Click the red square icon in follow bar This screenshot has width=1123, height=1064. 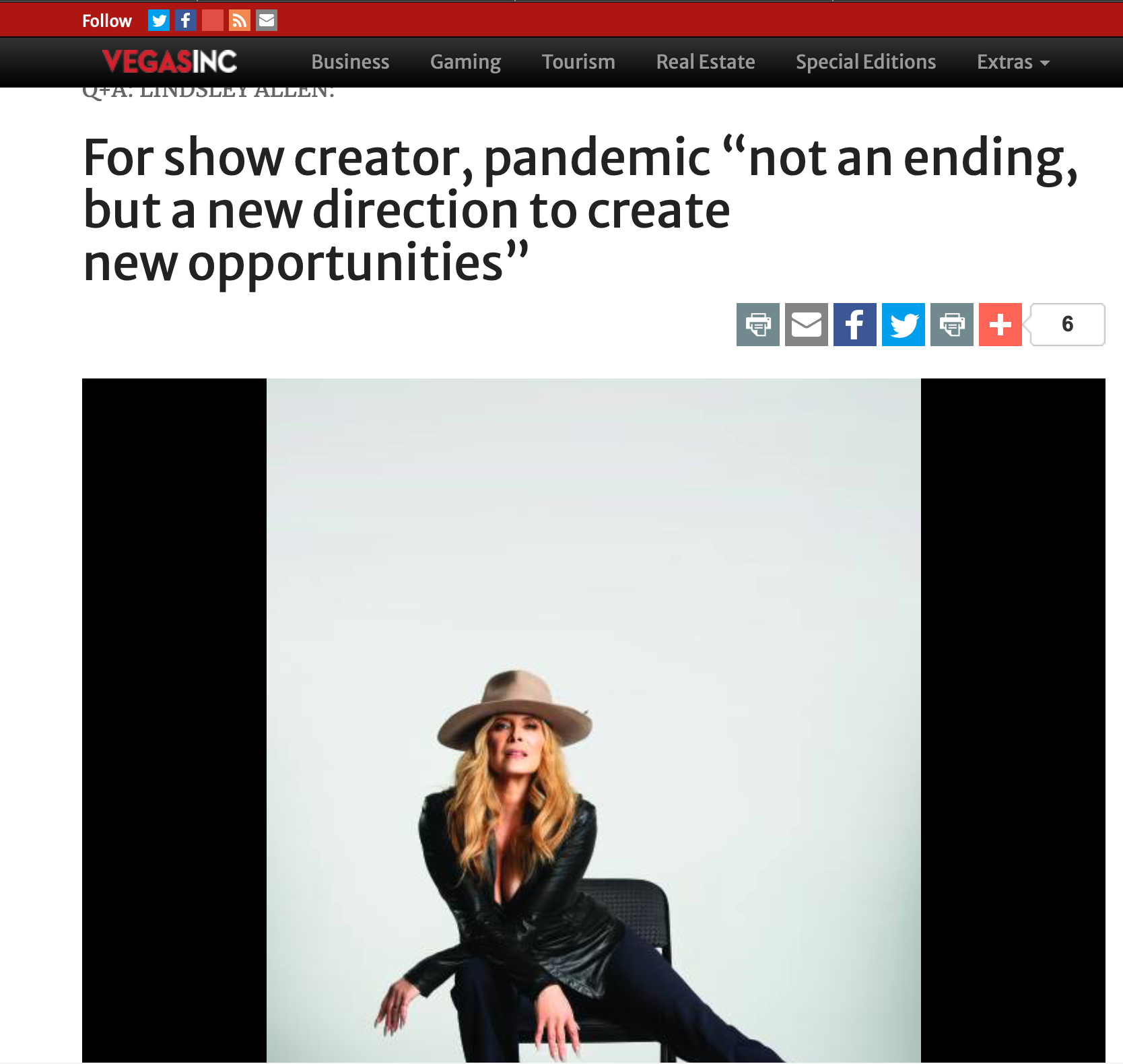coord(213,21)
